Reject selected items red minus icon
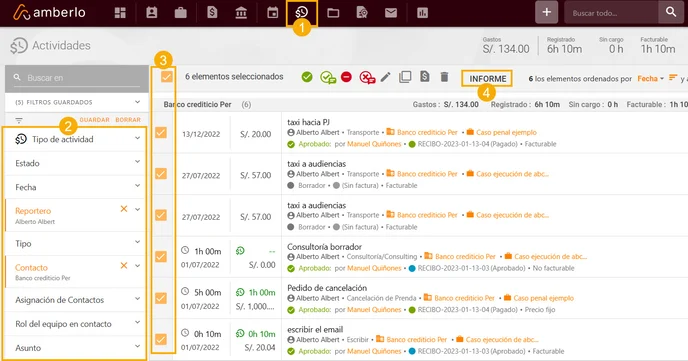688x361 pixels. 346,77
